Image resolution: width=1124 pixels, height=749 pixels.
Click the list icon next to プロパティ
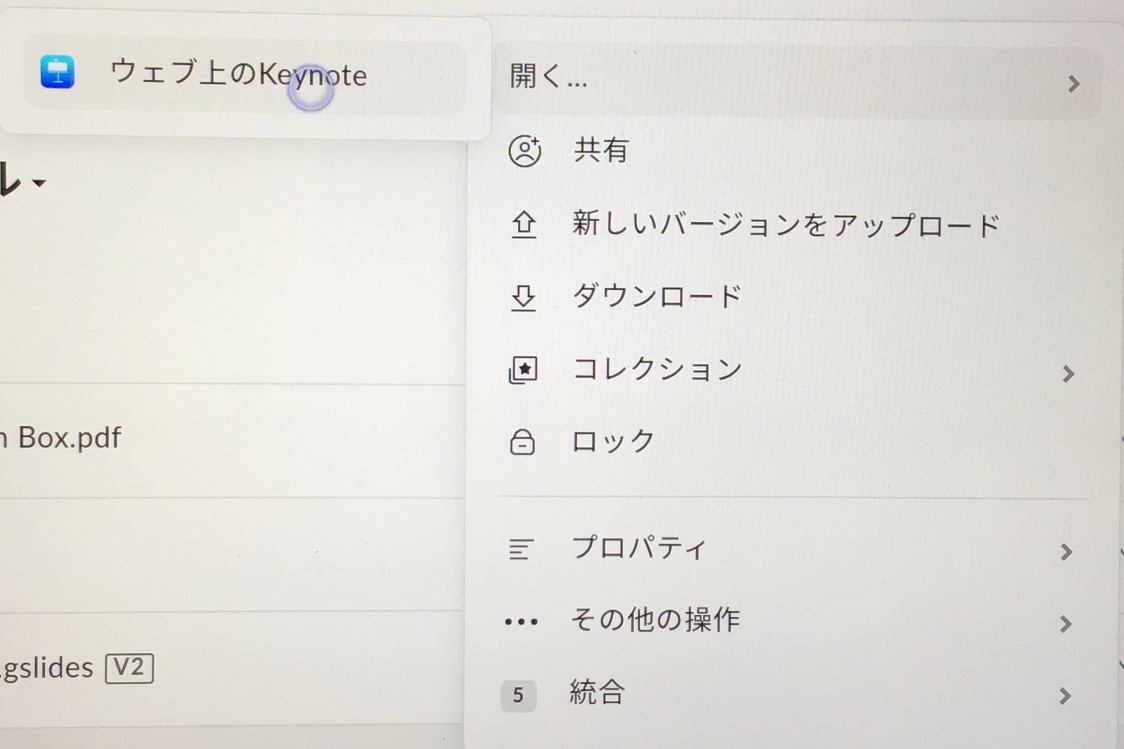pos(519,548)
